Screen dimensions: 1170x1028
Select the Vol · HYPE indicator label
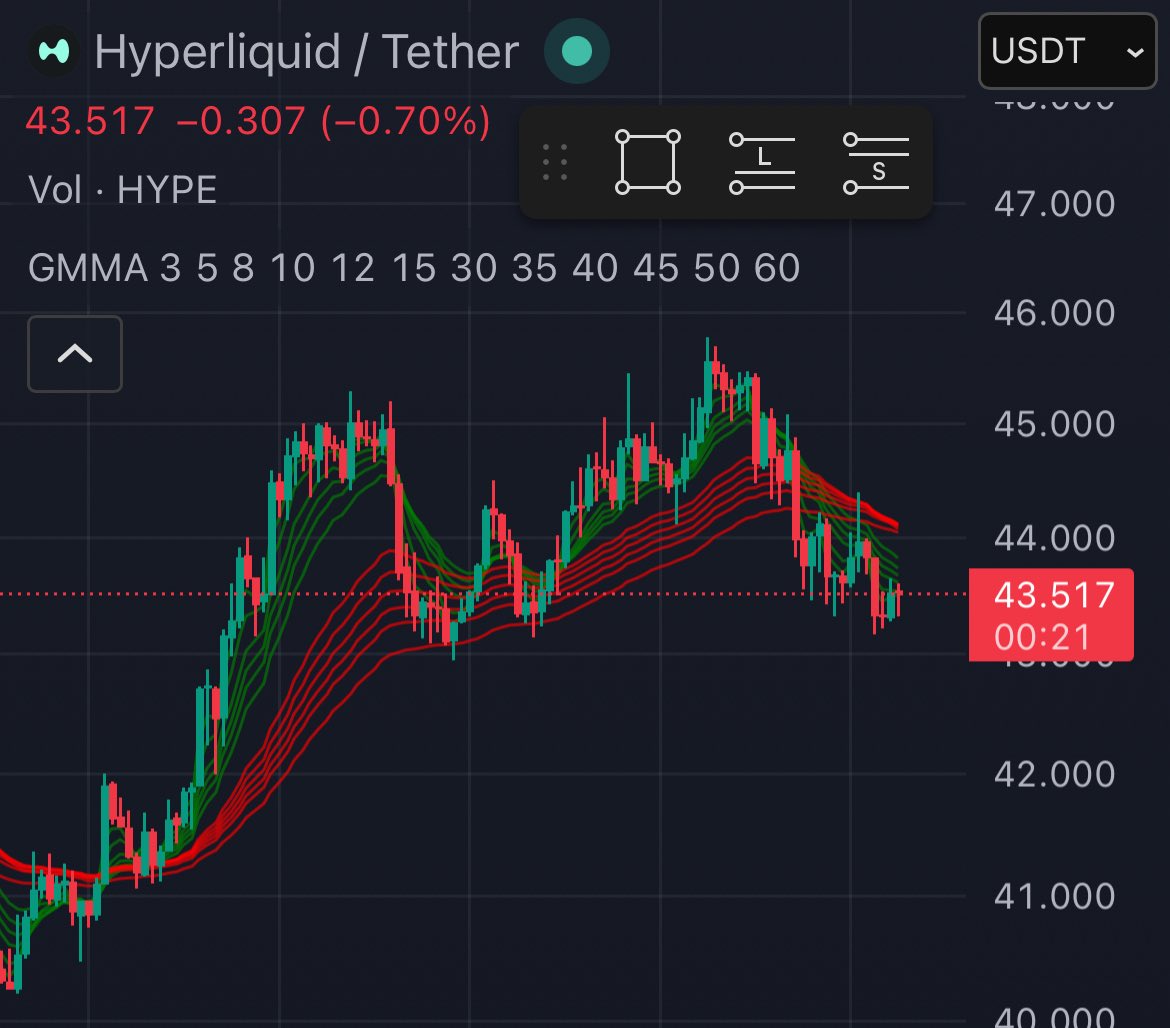click(x=122, y=189)
